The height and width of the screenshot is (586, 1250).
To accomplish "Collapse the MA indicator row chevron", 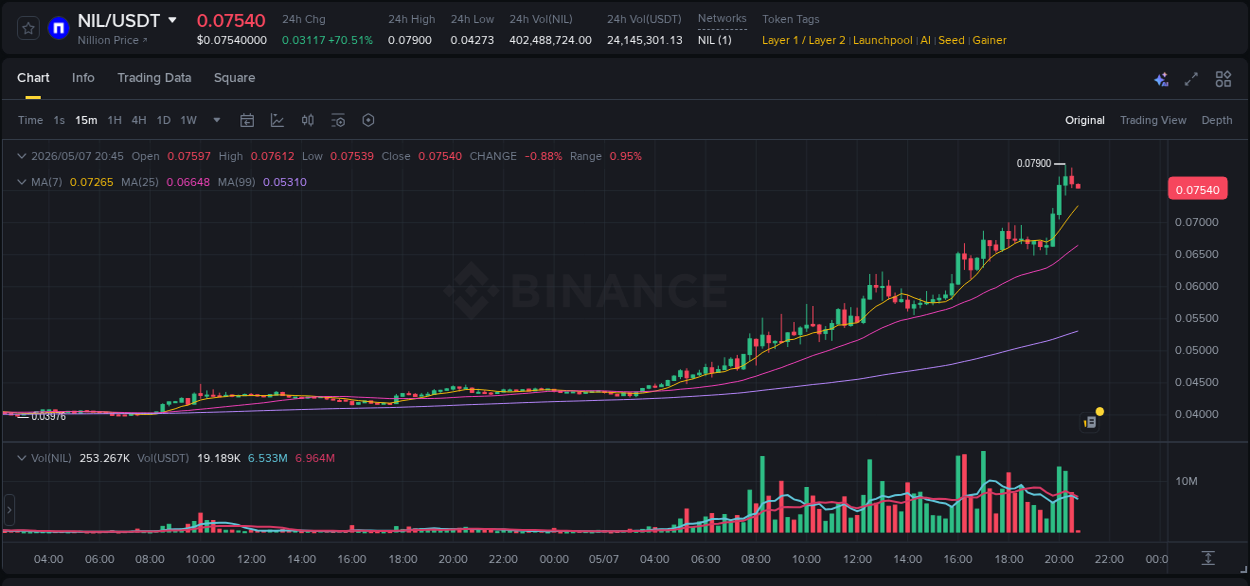I will pos(21,182).
